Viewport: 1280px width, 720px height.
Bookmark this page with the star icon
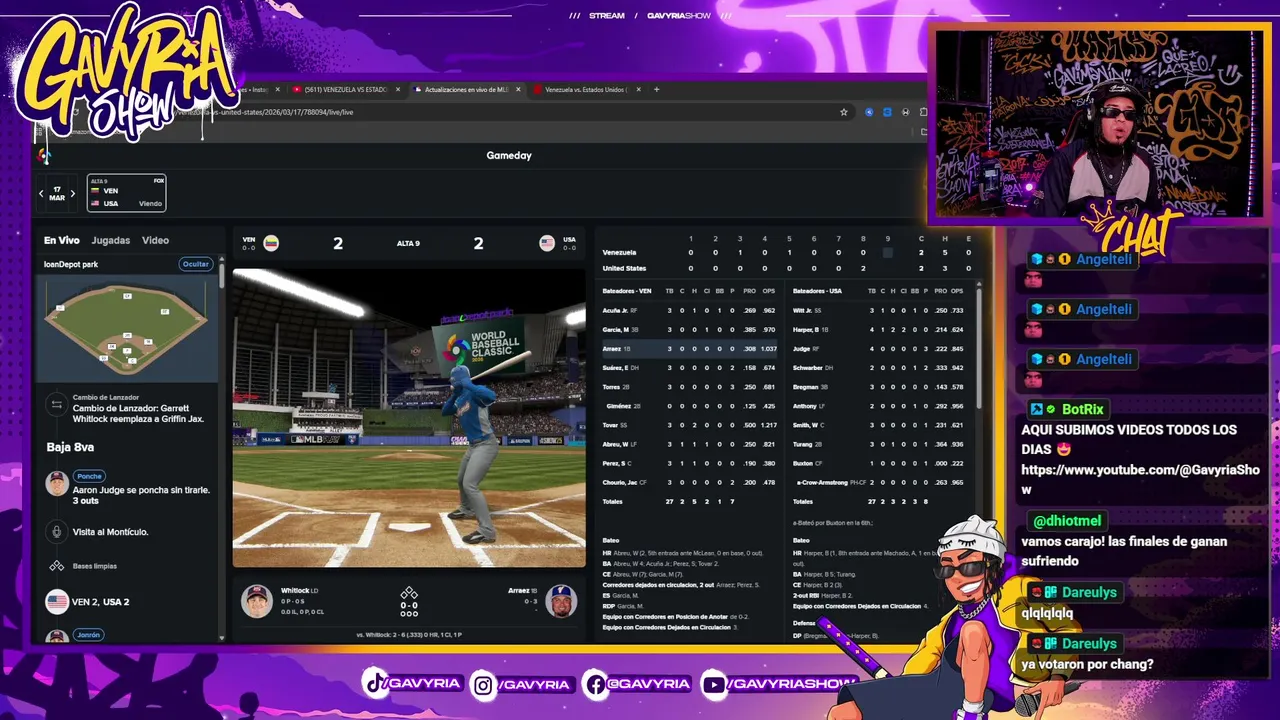[844, 112]
